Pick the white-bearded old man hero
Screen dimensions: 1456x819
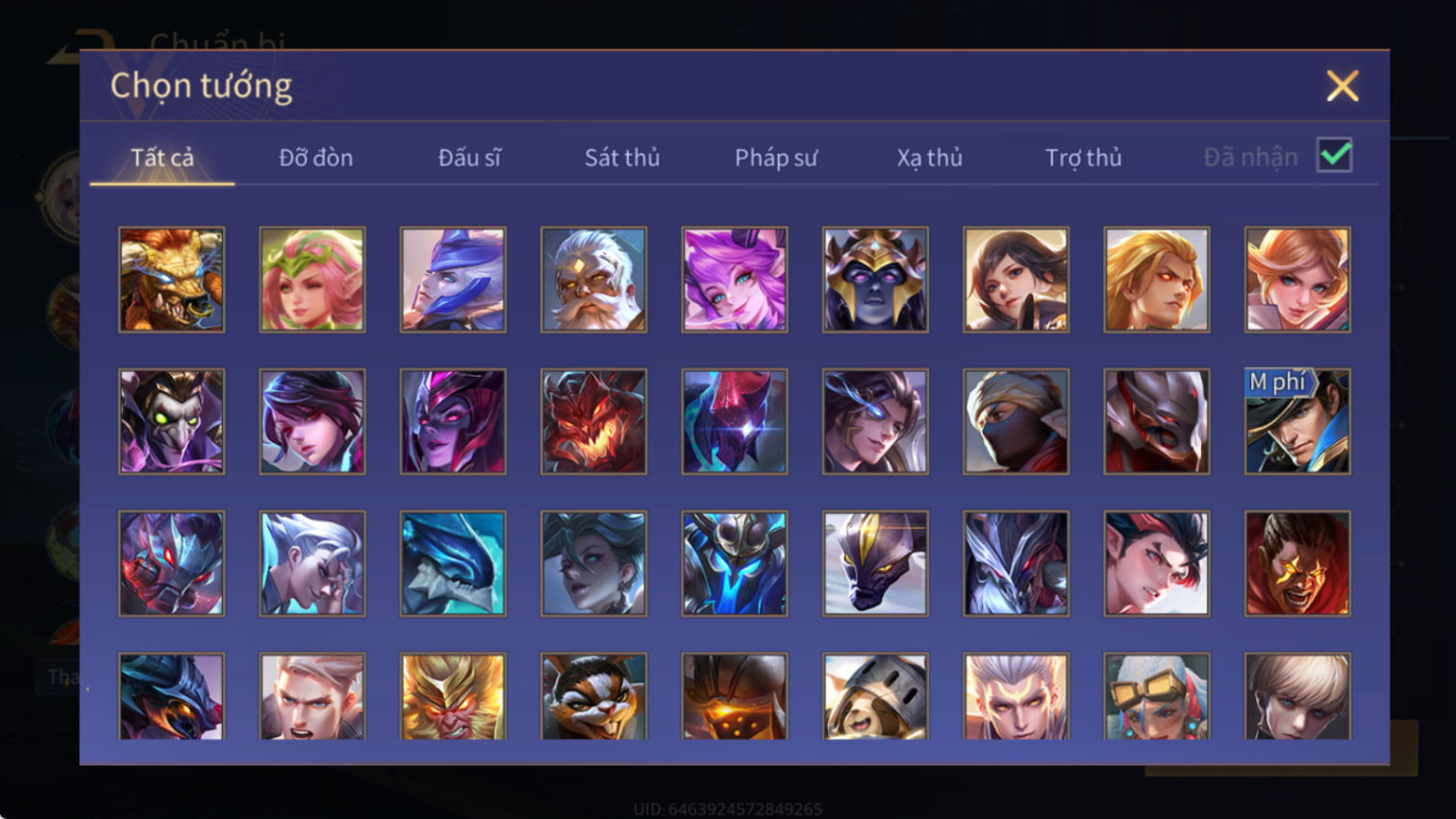click(x=593, y=280)
